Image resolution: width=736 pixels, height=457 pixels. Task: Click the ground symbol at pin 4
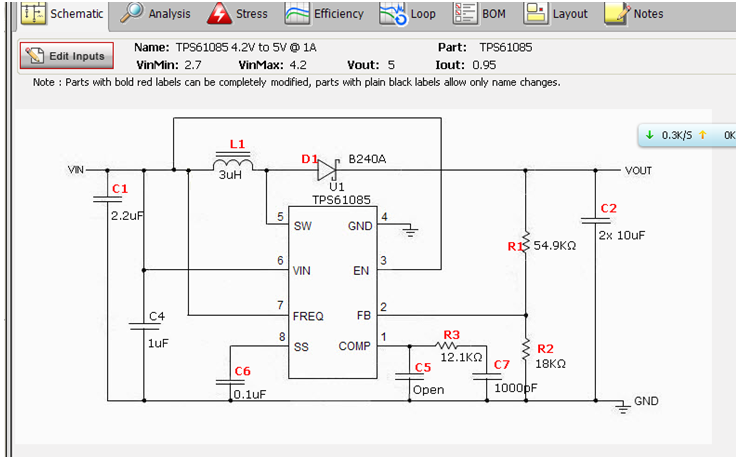point(410,230)
